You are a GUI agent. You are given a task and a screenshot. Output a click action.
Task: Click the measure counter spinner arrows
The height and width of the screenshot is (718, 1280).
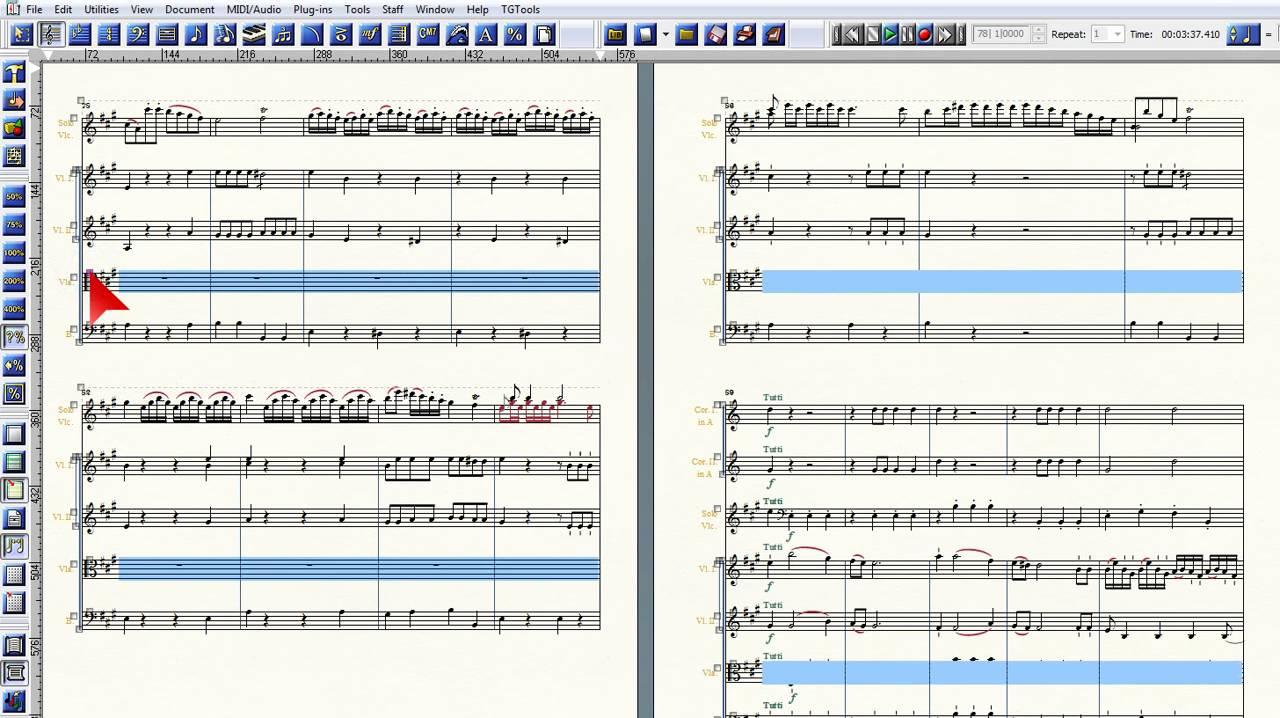tap(1037, 34)
